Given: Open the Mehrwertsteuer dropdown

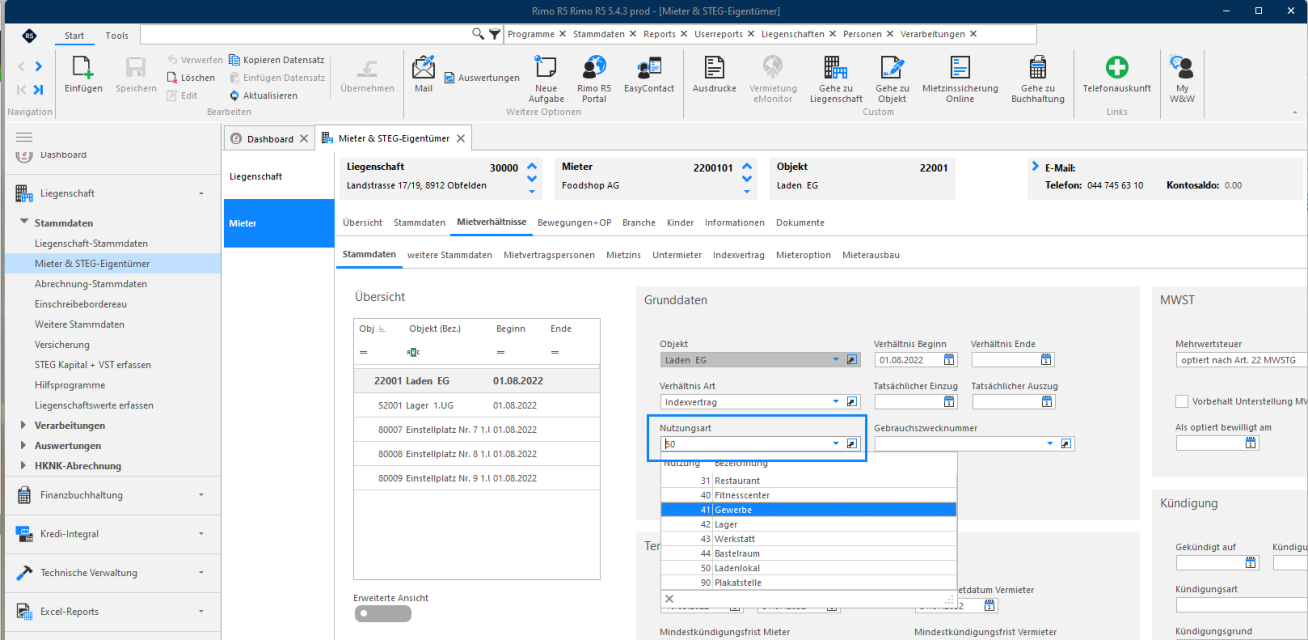Looking at the screenshot, I should pyautogui.click(x=1241, y=360).
